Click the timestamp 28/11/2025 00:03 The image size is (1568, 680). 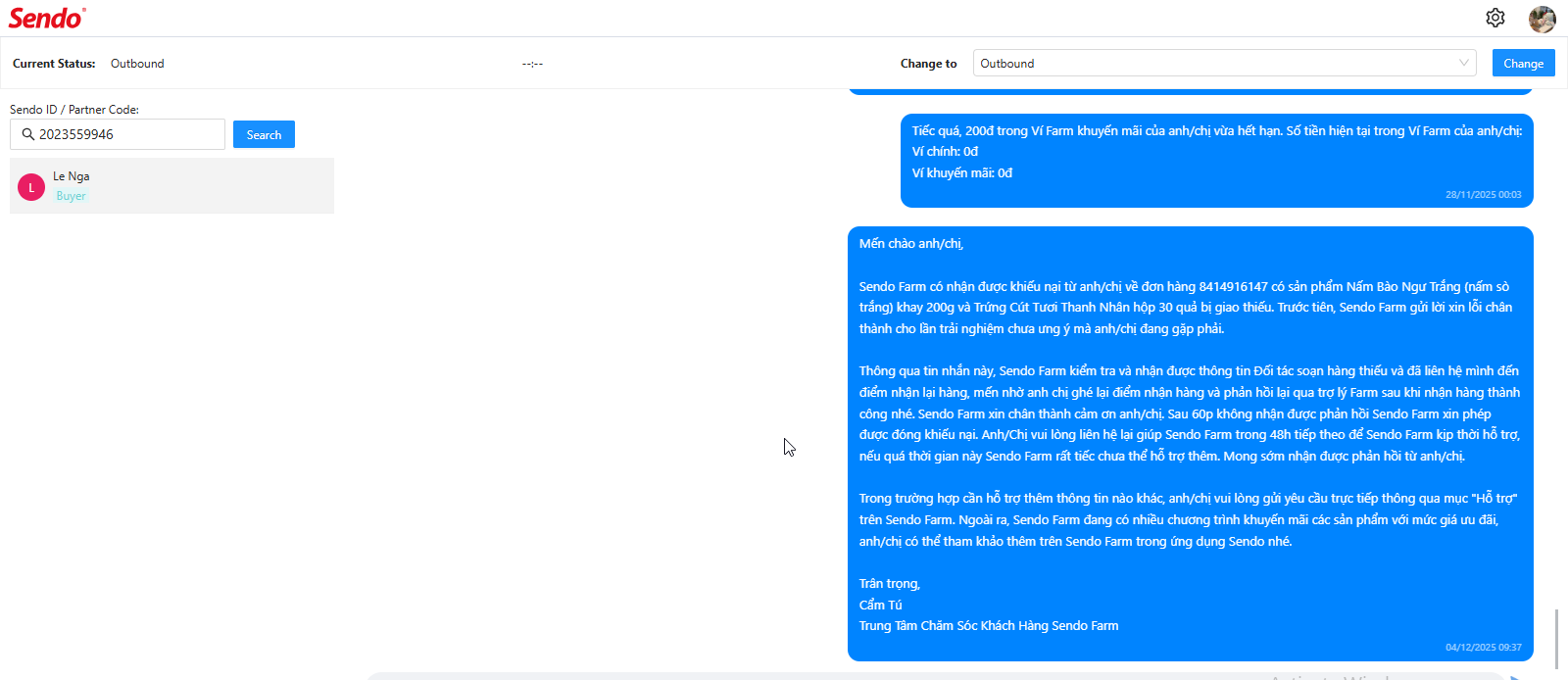(1483, 195)
